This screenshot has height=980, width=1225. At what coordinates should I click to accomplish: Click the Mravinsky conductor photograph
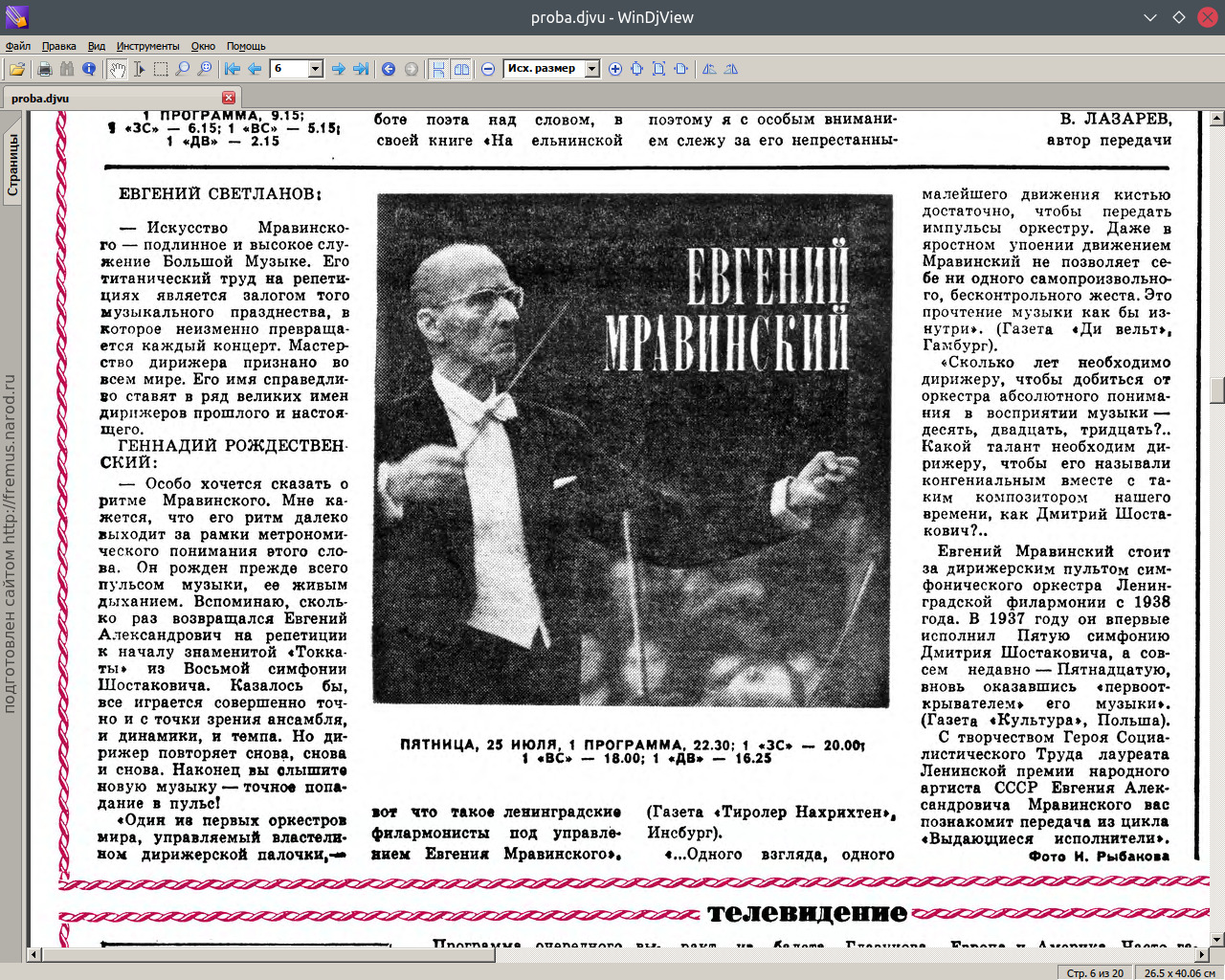click(x=633, y=450)
